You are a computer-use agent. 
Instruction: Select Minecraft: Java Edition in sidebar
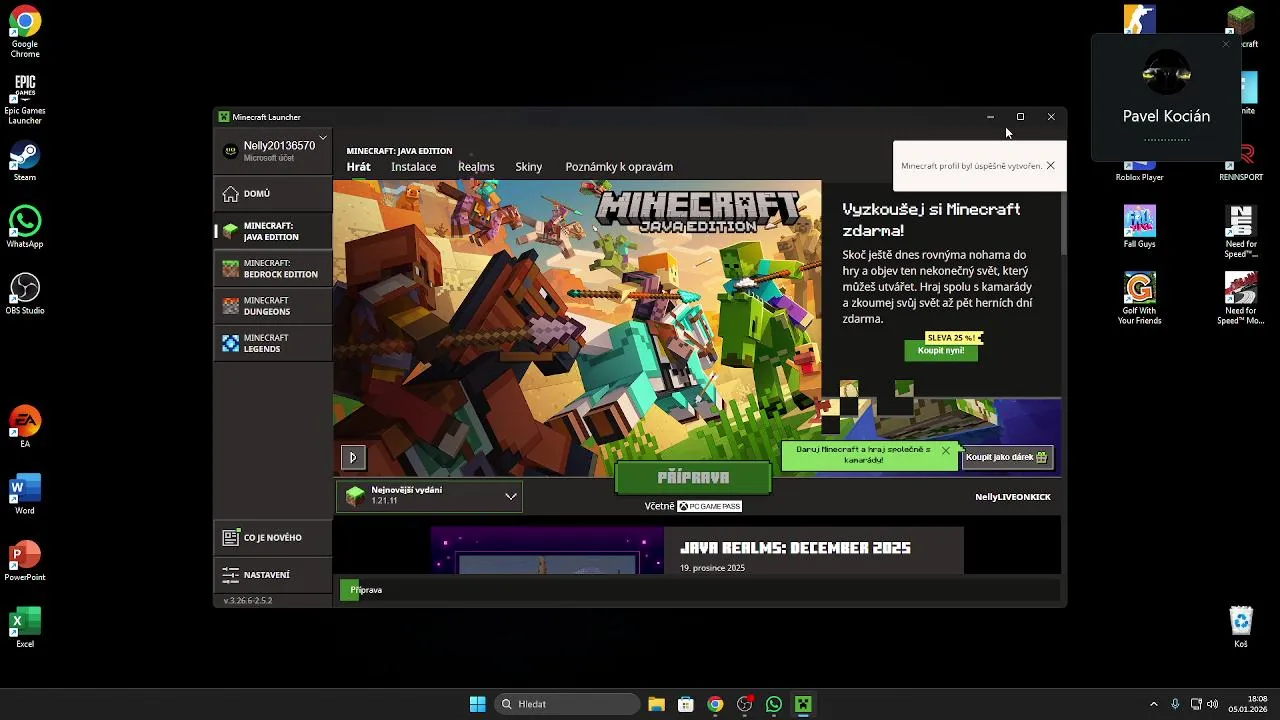[x=273, y=232]
